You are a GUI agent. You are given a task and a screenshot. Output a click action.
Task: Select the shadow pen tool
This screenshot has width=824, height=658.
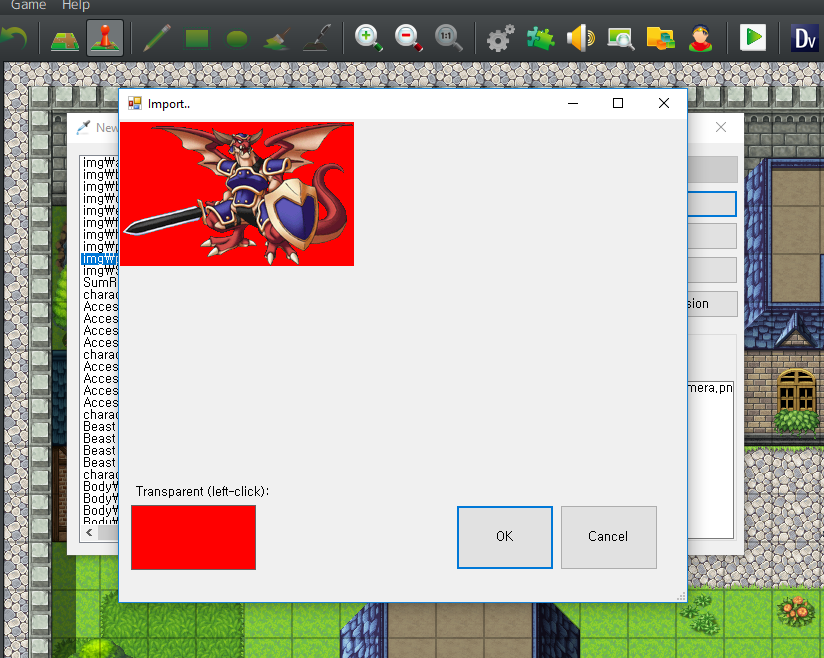pos(317,38)
